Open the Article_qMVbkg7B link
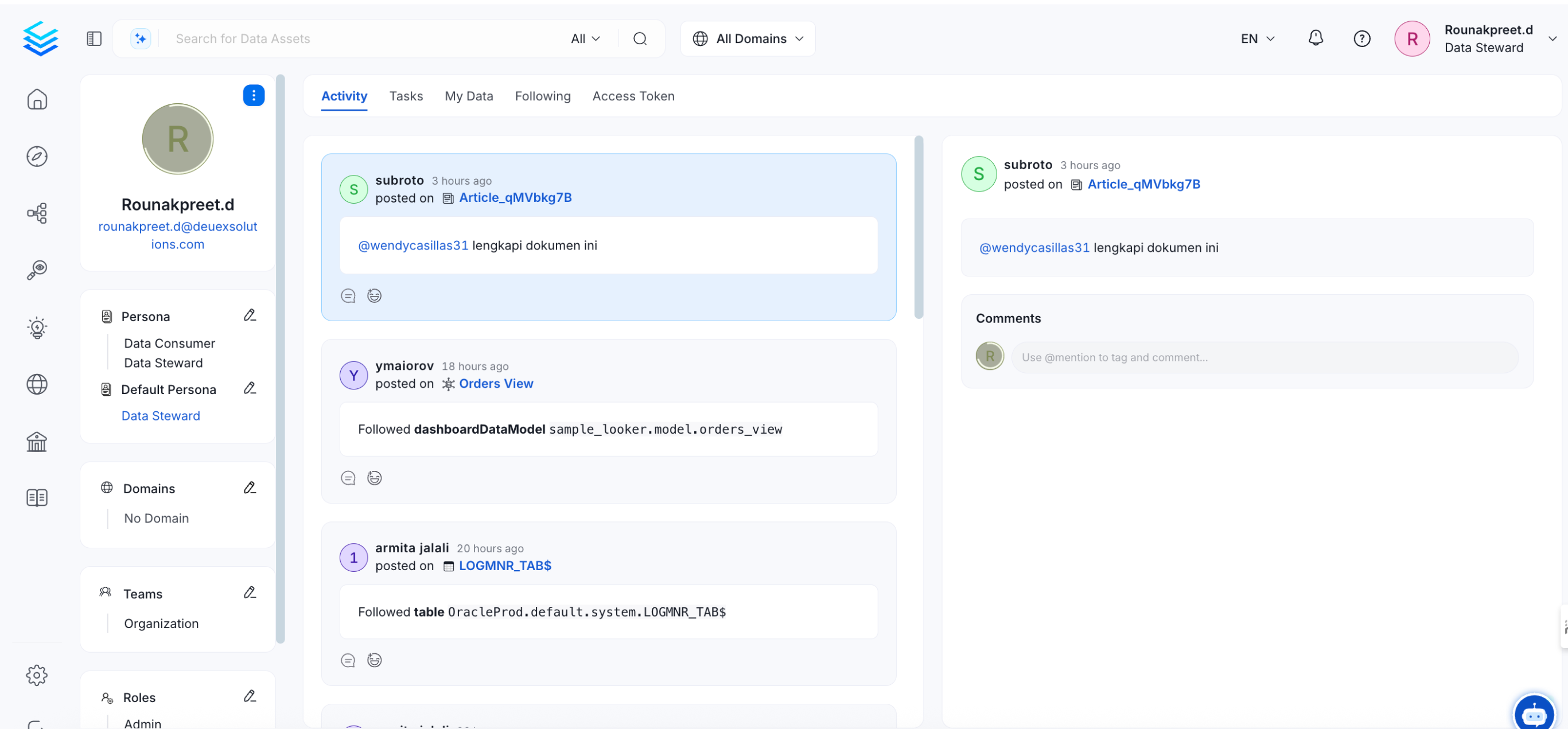Viewport: 1568px width, 729px height. pyautogui.click(x=515, y=197)
